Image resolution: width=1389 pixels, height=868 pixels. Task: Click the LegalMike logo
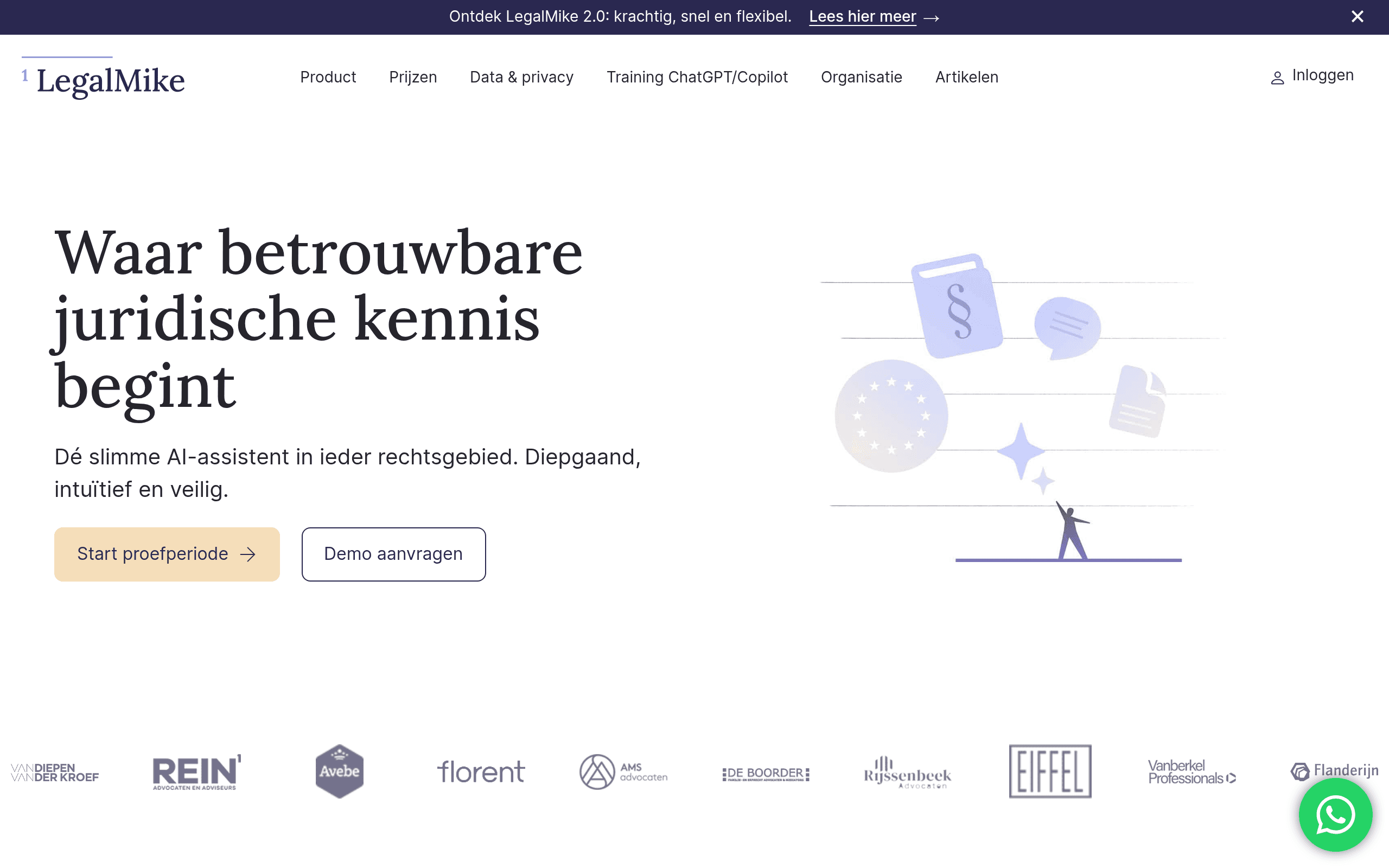coord(103,79)
